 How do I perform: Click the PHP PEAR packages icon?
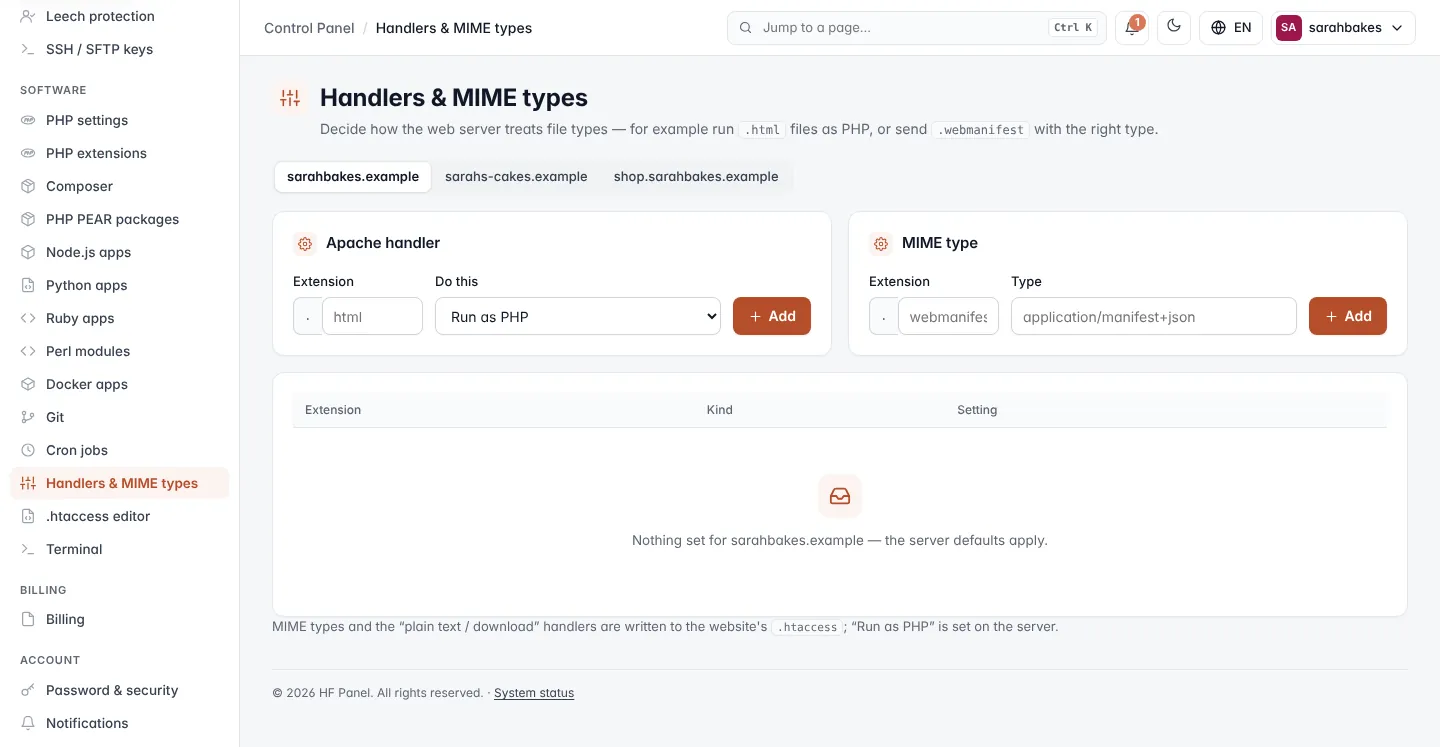[28, 219]
